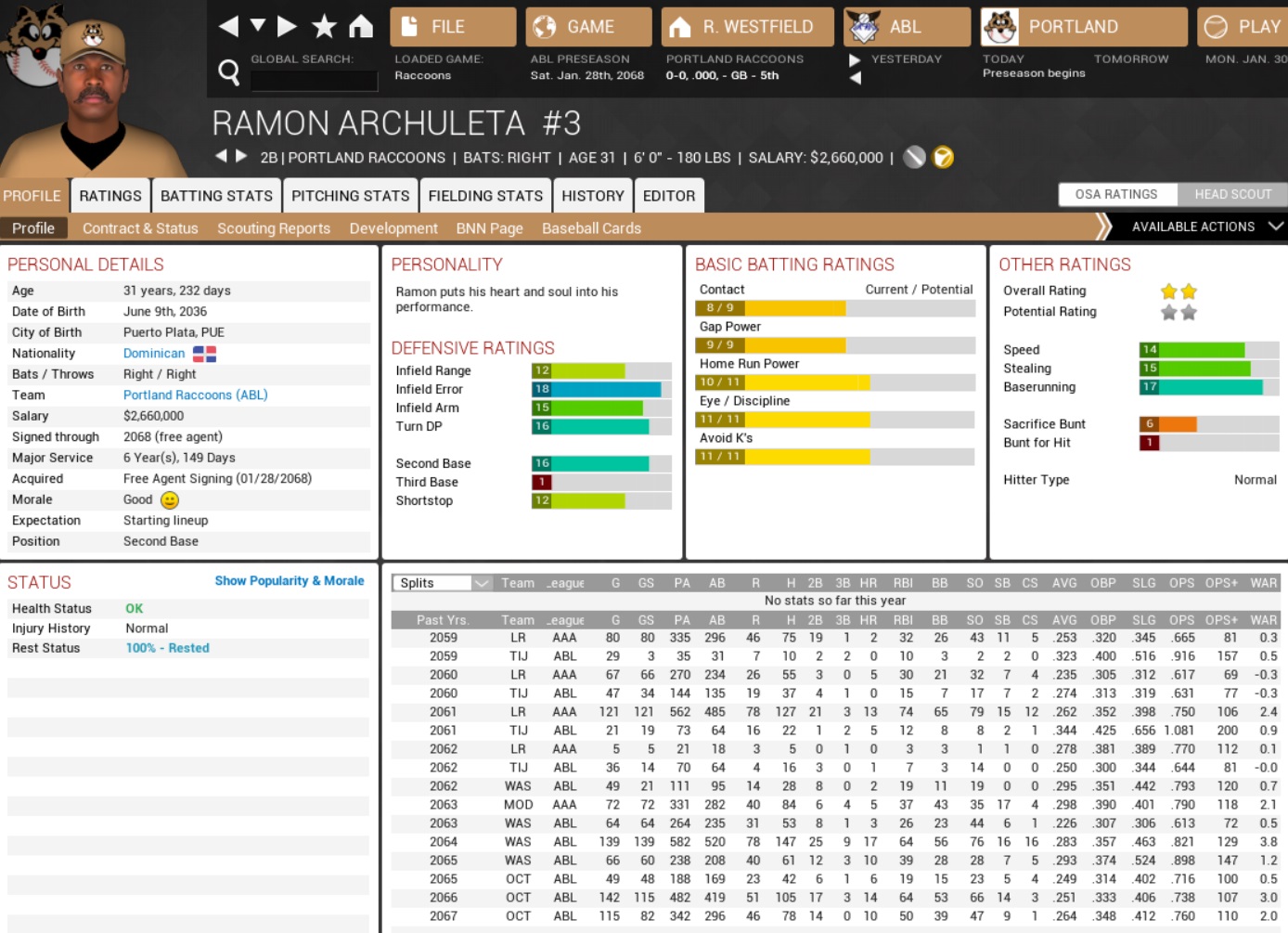1288x933 pixels.
Task: Click the star bookmark icon
Action: (x=324, y=26)
